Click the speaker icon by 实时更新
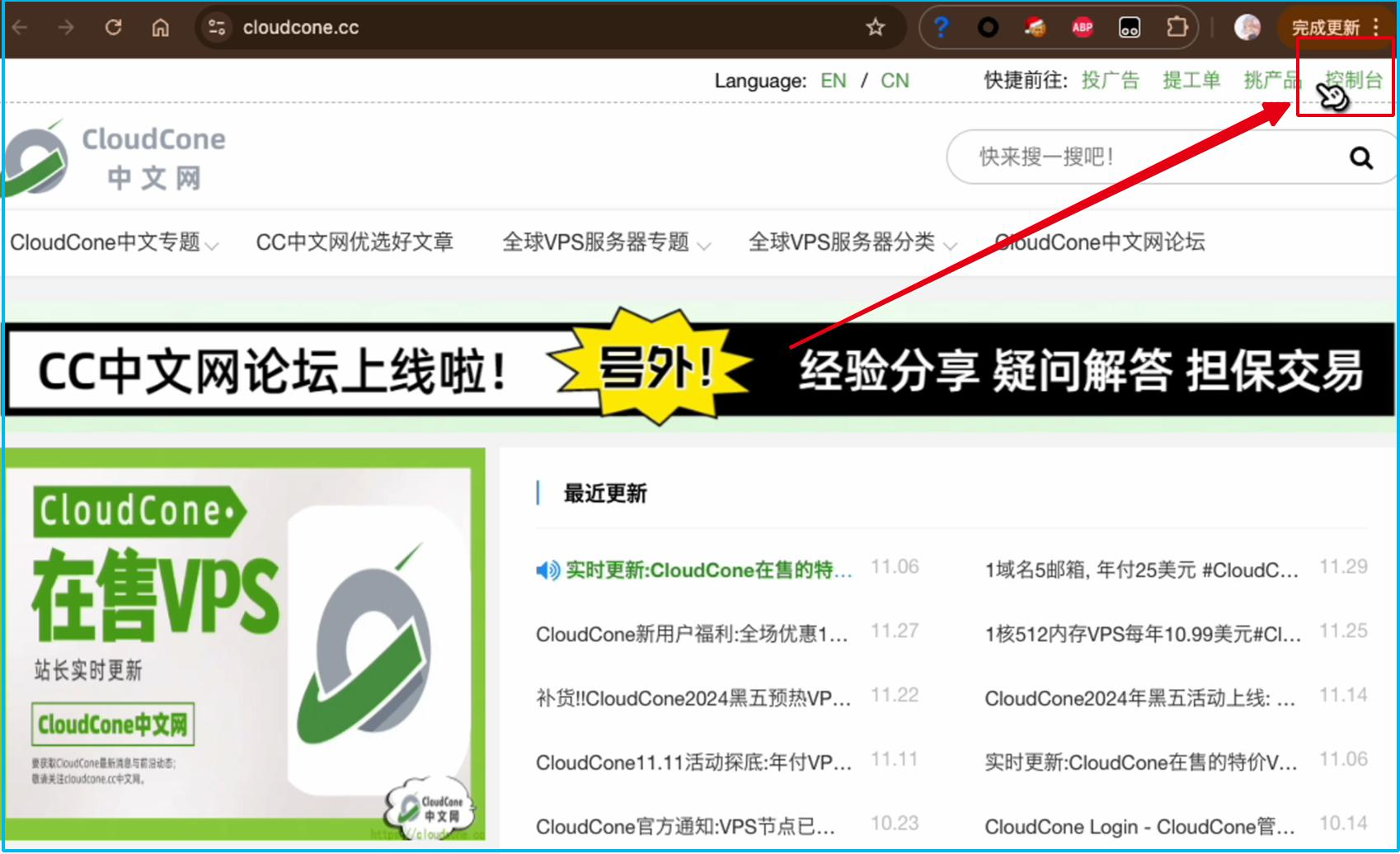 pyautogui.click(x=547, y=570)
